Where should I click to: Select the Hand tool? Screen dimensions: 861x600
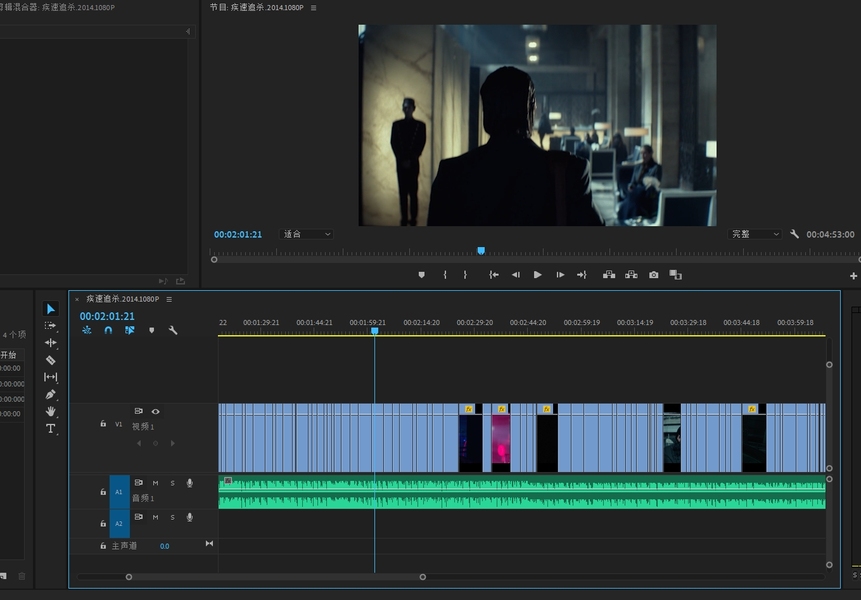51,411
